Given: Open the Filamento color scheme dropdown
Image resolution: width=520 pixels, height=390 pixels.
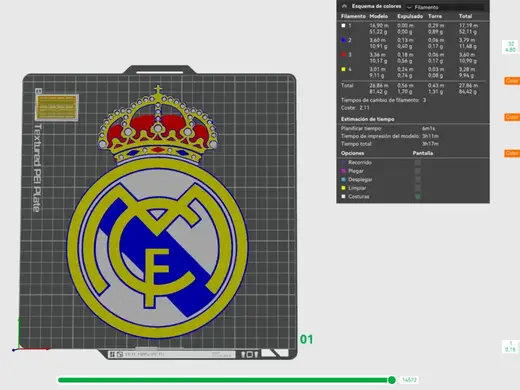Looking at the screenshot, I should tap(445, 7).
